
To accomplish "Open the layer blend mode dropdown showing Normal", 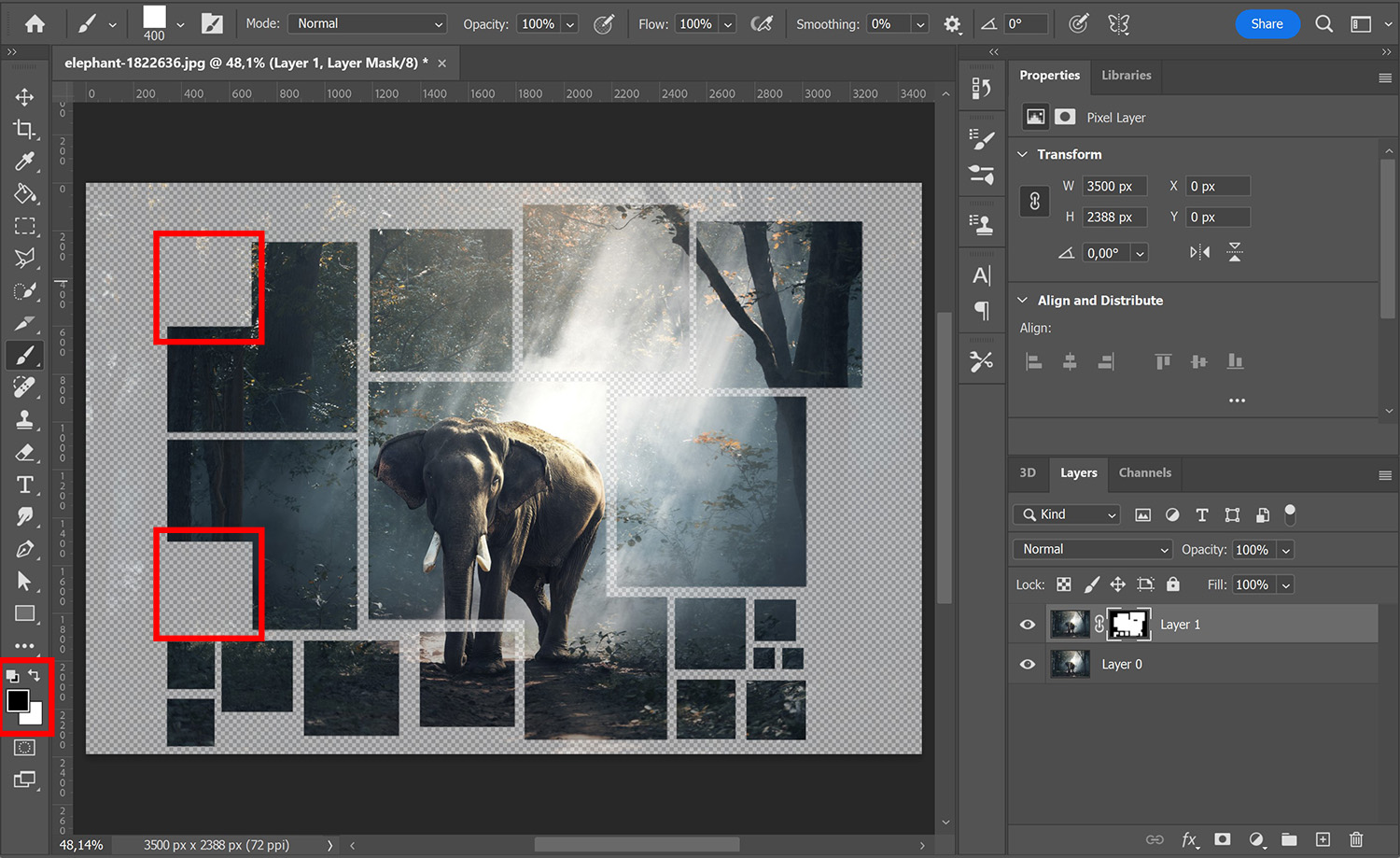I will click(1092, 549).
